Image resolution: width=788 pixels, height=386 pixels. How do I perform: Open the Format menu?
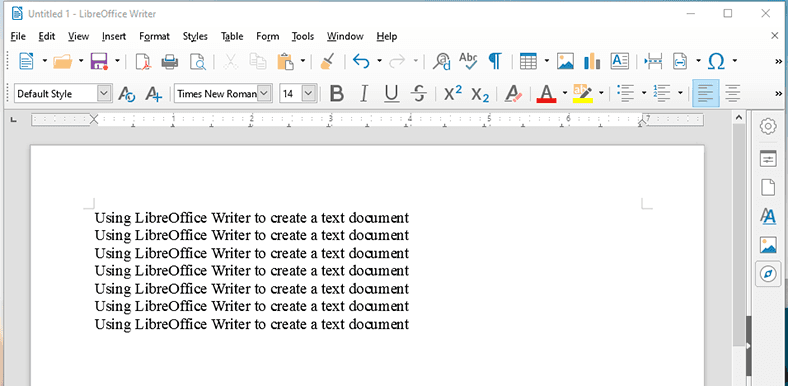(154, 36)
